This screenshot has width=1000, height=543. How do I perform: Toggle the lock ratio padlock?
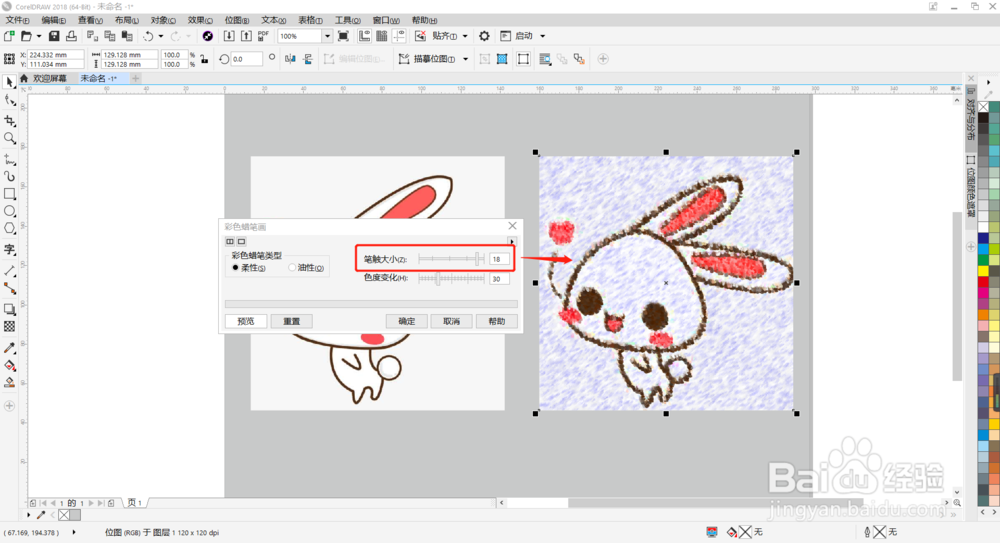(204, 59)
